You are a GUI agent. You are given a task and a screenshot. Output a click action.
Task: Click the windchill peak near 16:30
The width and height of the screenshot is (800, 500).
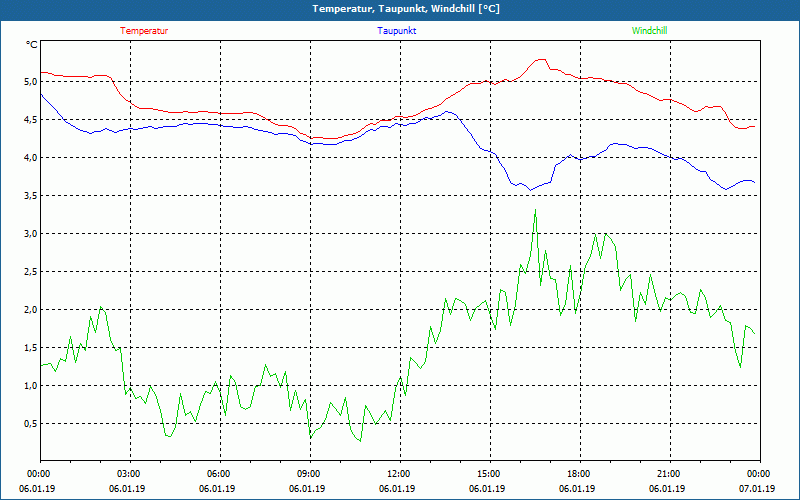pyautogui.click(x=535, y=210)
